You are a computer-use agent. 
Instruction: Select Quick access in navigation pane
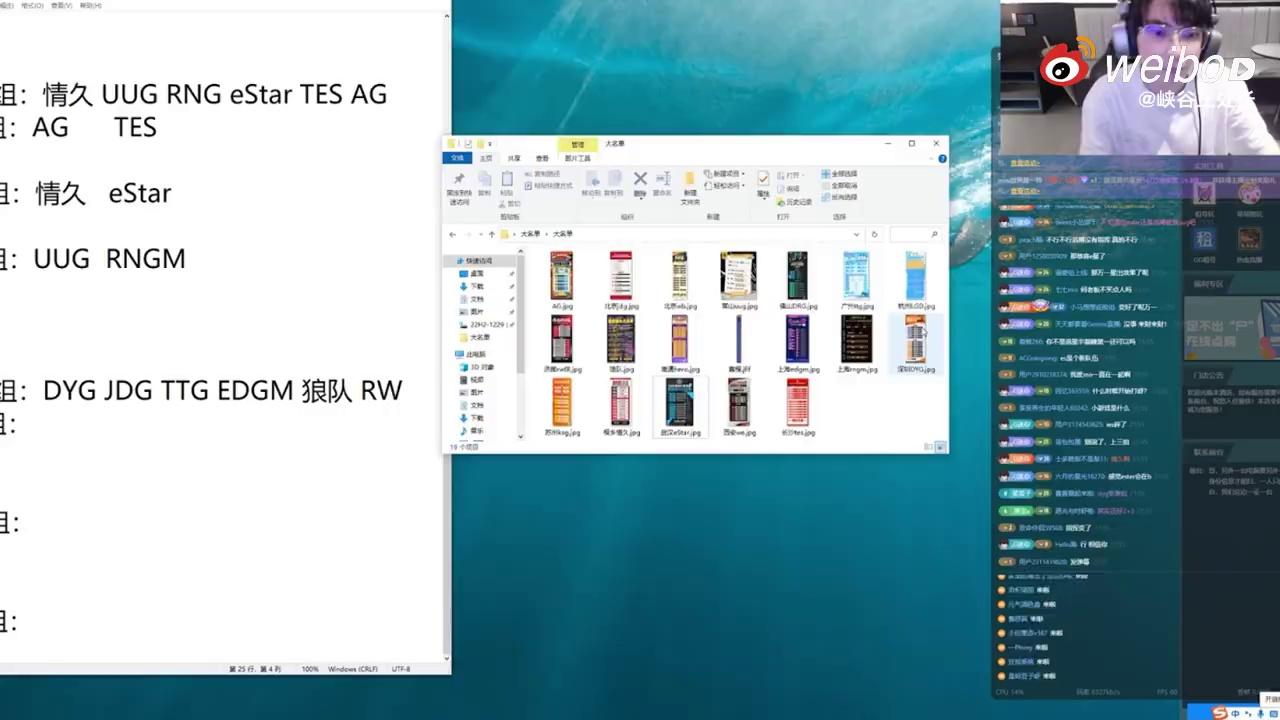[477, 261]
